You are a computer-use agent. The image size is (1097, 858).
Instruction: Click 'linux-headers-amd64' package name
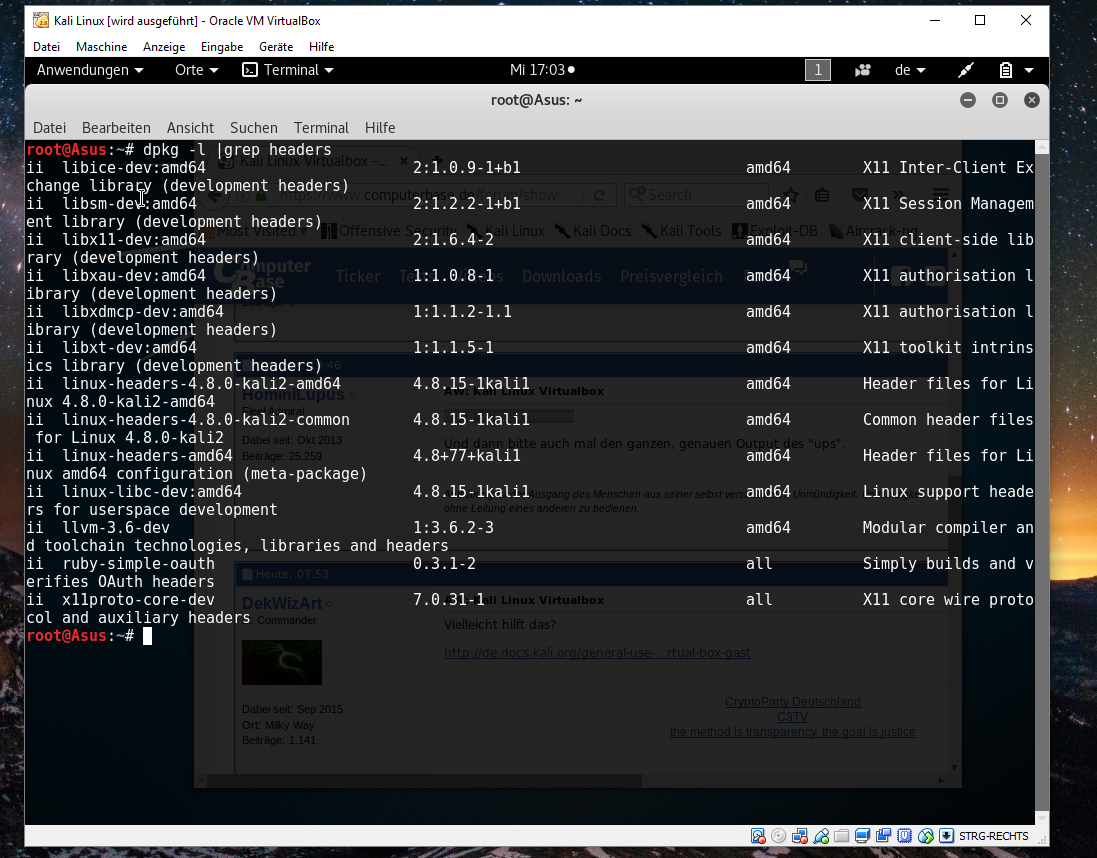coord(148,456)
